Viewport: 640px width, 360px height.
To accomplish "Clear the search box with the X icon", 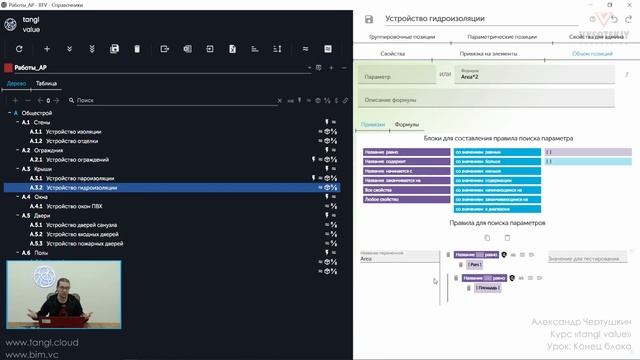I will (x=280, y=100).
